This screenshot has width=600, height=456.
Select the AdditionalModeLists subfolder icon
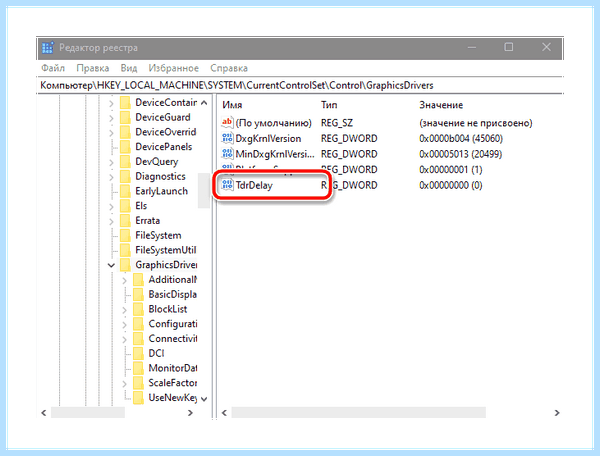[139, 280]
